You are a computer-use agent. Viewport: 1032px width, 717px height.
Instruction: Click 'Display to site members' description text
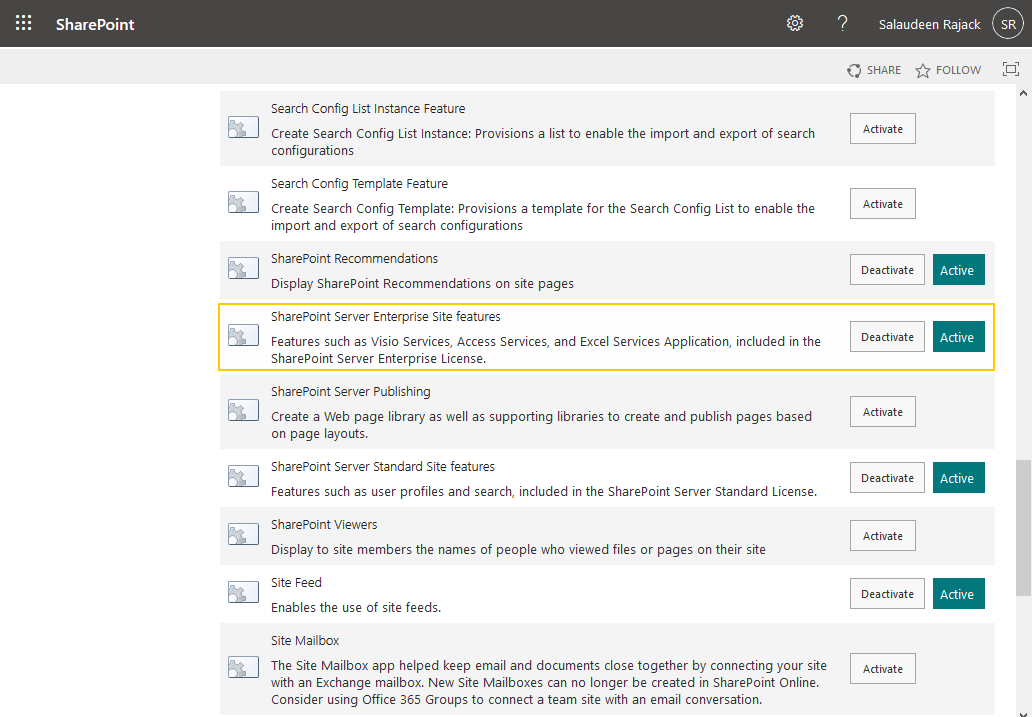518,550
